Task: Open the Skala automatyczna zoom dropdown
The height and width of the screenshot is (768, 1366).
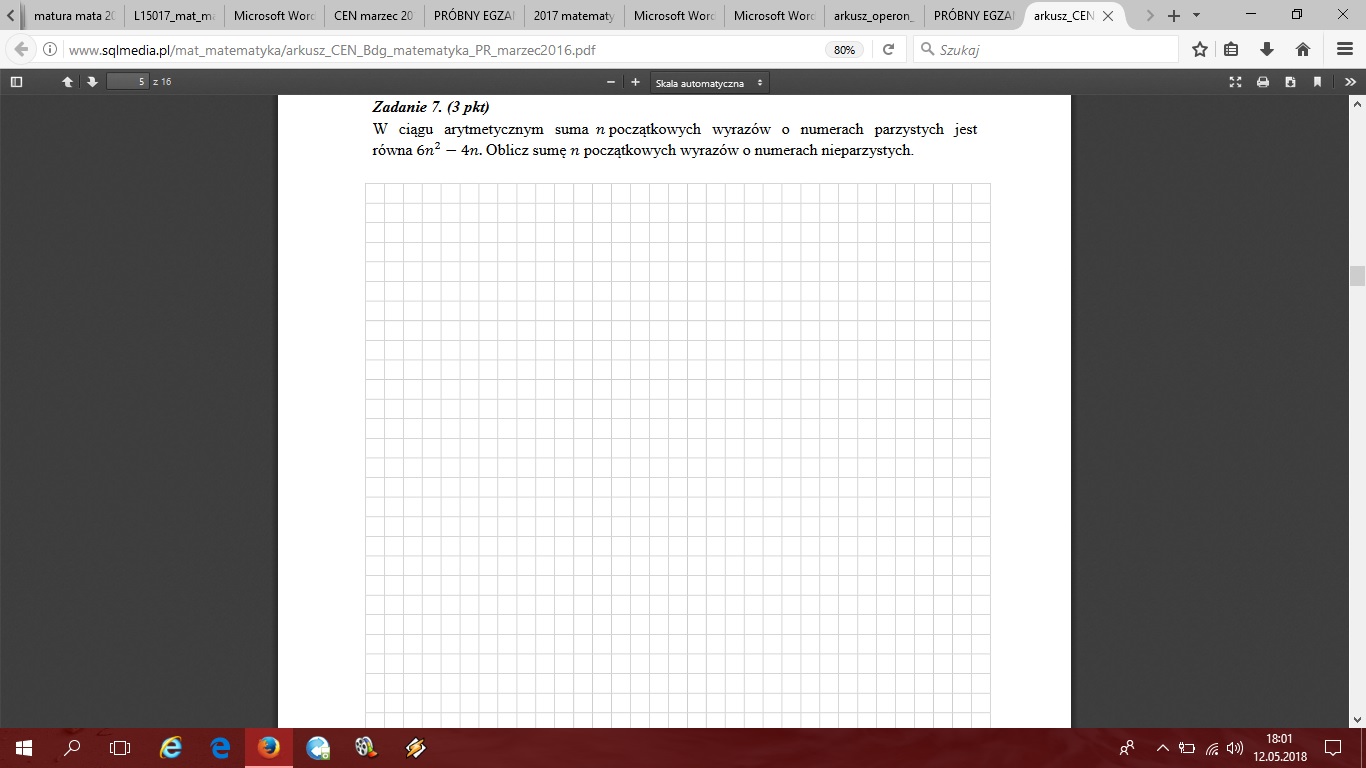Action: click(x=709, y=83)
